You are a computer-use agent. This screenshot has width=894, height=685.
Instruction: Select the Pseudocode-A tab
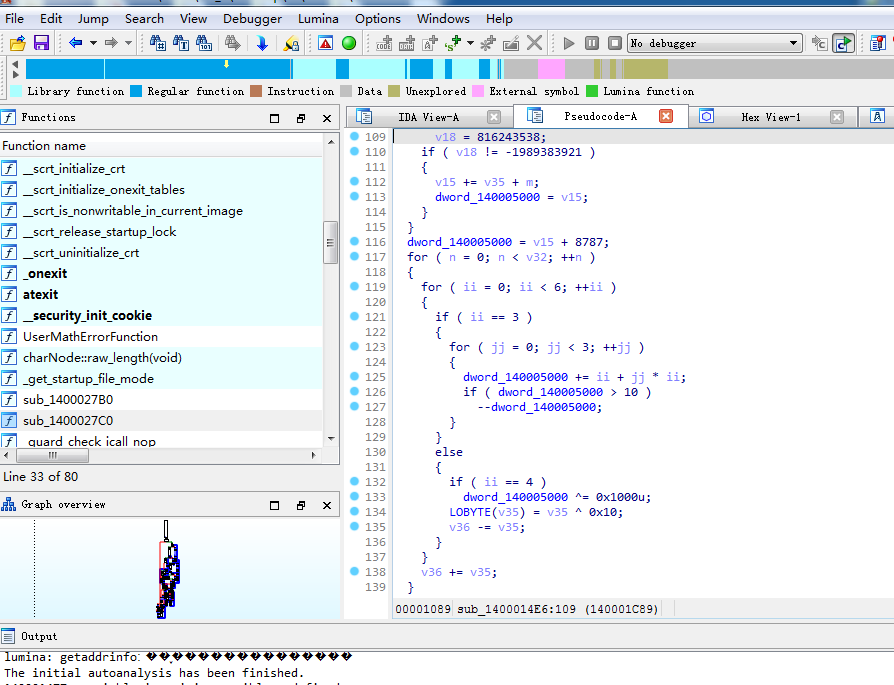600,116
